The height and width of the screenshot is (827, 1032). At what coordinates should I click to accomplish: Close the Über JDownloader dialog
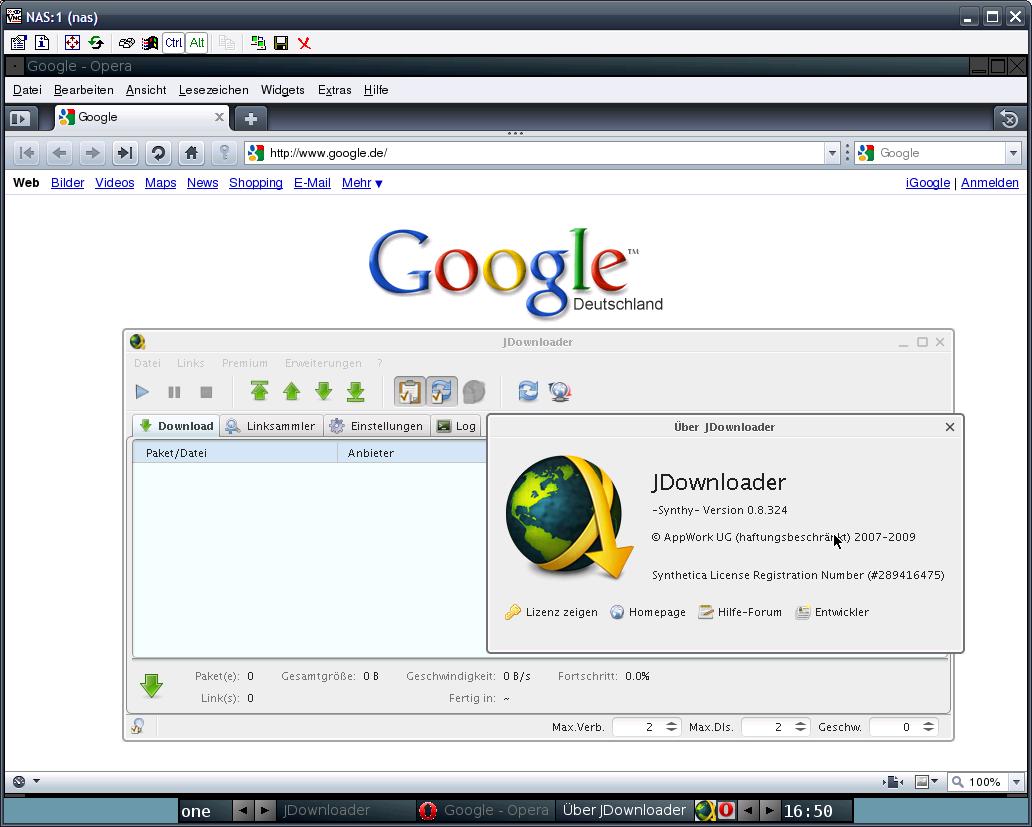[950, 427]
